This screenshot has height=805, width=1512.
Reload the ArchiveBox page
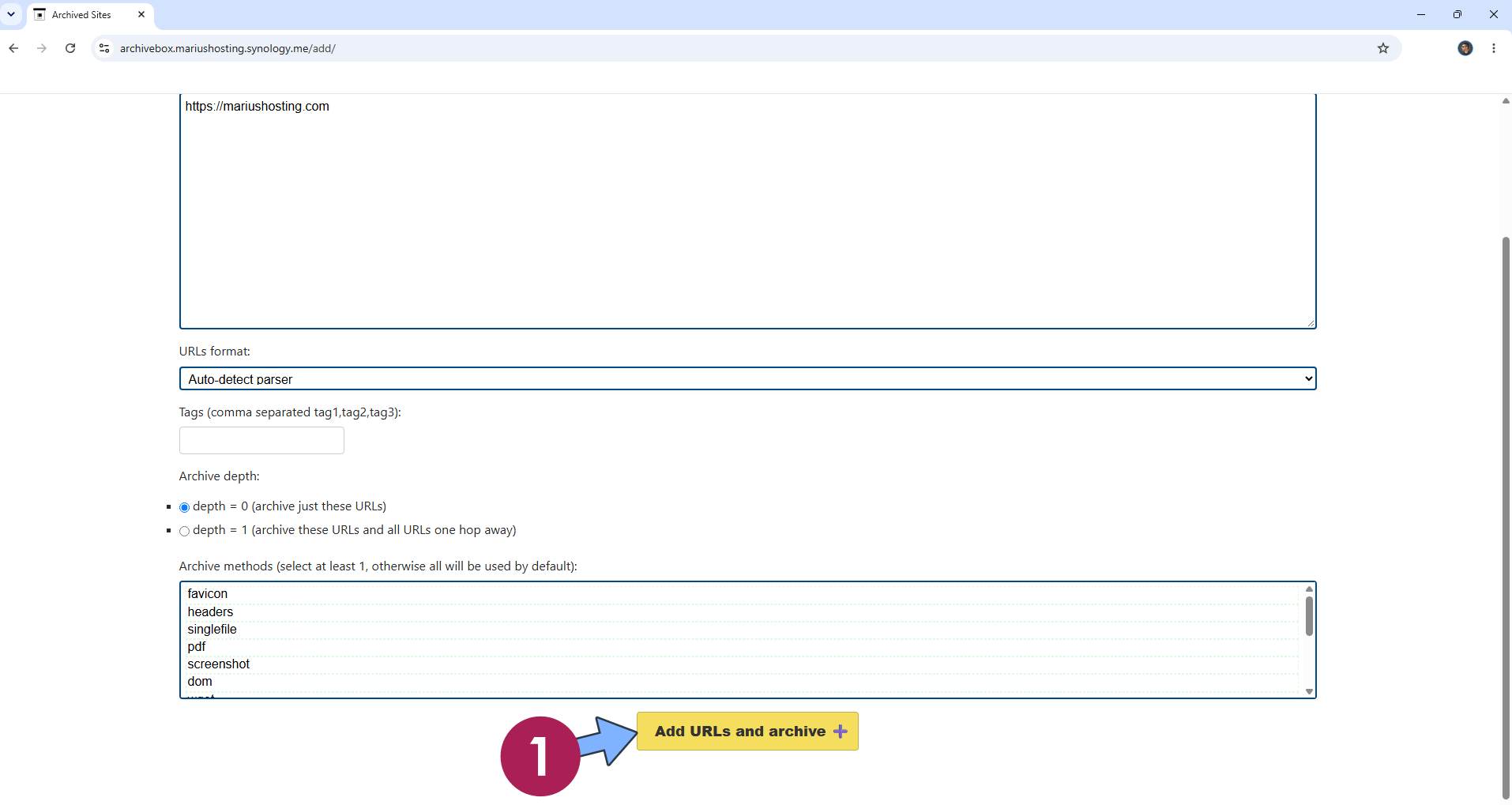(x=70, y=48)
